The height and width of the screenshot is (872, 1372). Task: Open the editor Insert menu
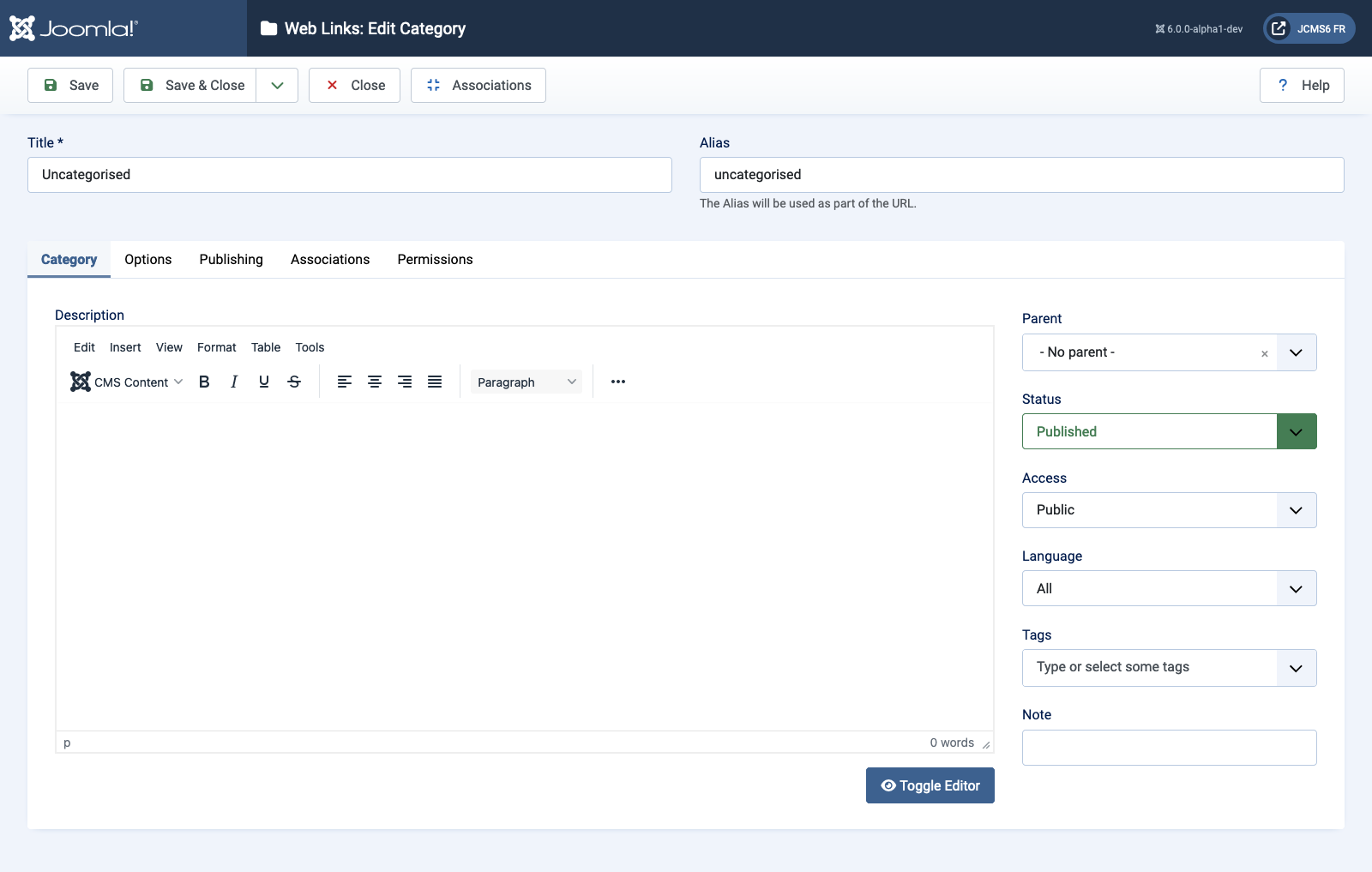[125, 347]
